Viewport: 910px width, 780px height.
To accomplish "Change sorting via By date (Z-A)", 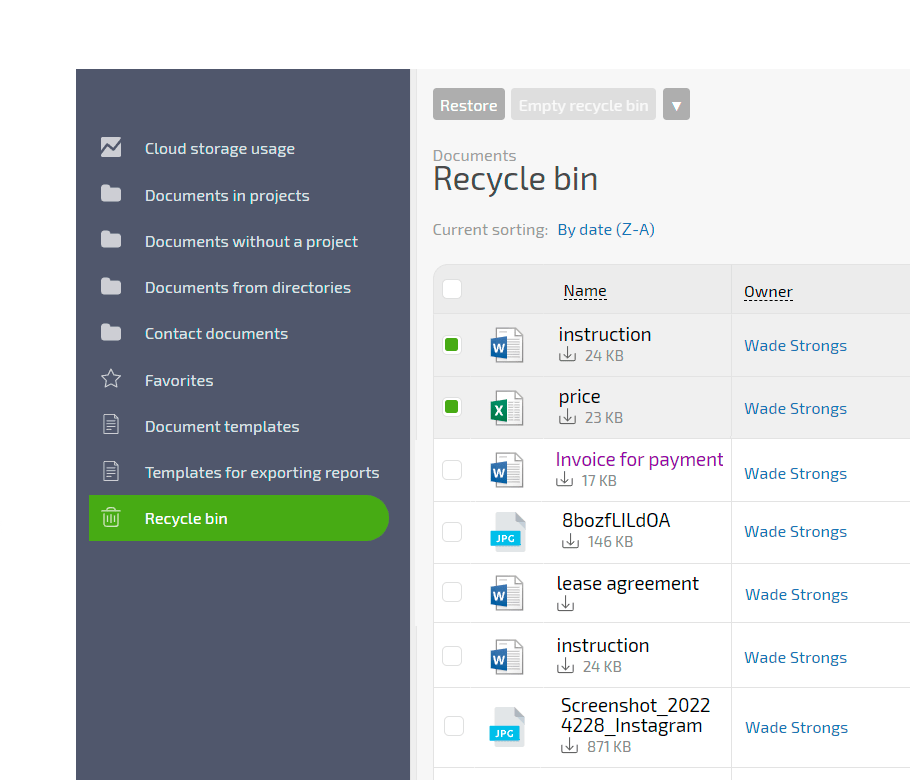I will click(x=606, y=230).
